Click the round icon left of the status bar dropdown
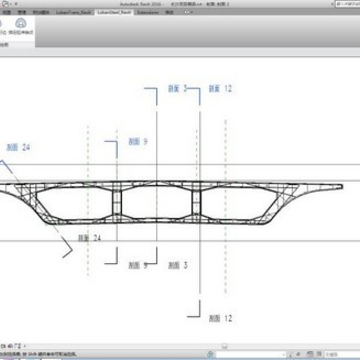This screenshot has height=360, width=360. [210, 354]
